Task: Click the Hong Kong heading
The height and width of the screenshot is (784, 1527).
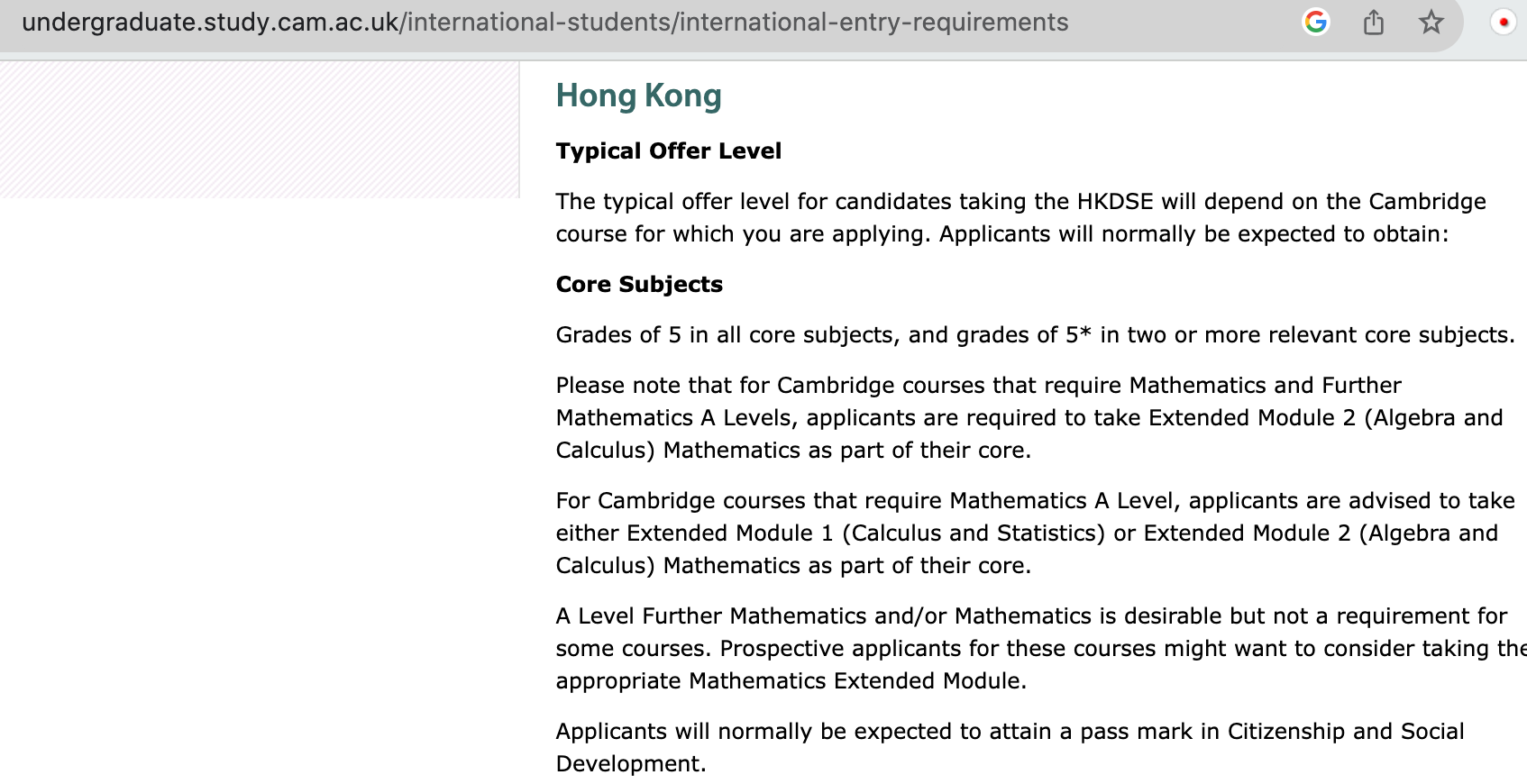Action: point(638,96)
